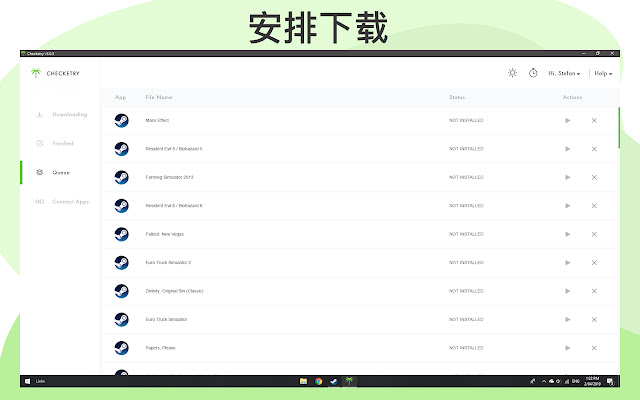
Task: Click the taskbar clock
Action: click(592, 381)
